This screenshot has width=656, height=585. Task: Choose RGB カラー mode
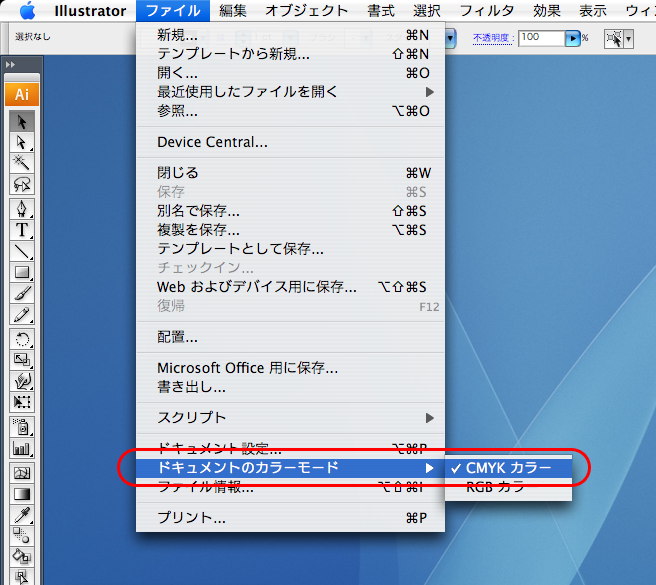pos(508,487)
